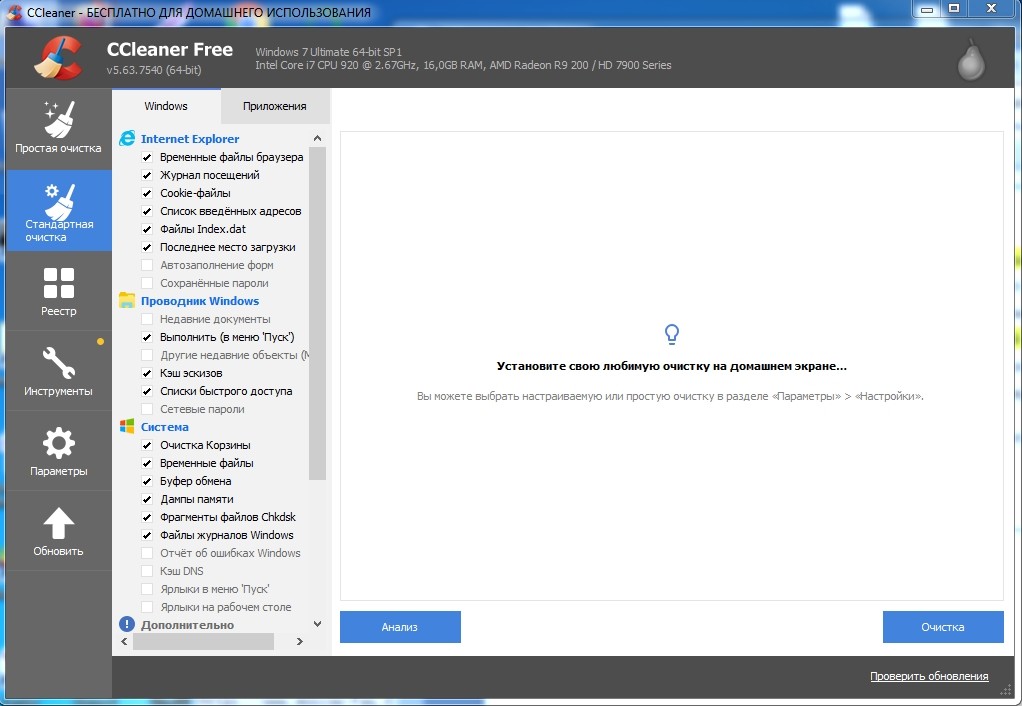Click the Система Windows flag icon
This screenshot has width=1022, height=706.
(127, 426)
